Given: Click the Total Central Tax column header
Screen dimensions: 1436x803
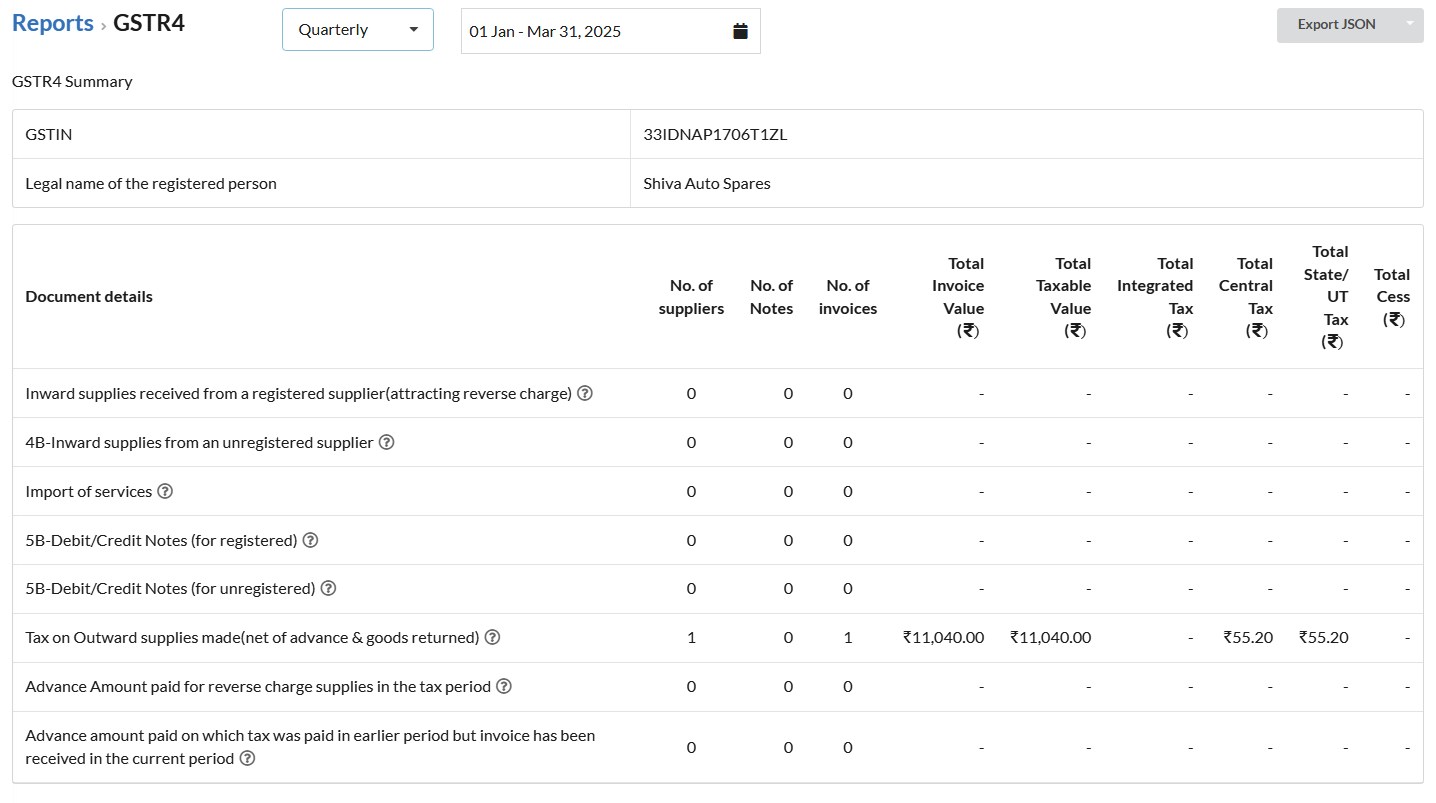Looking at the screenshot, I should (x=1246, y=297).
